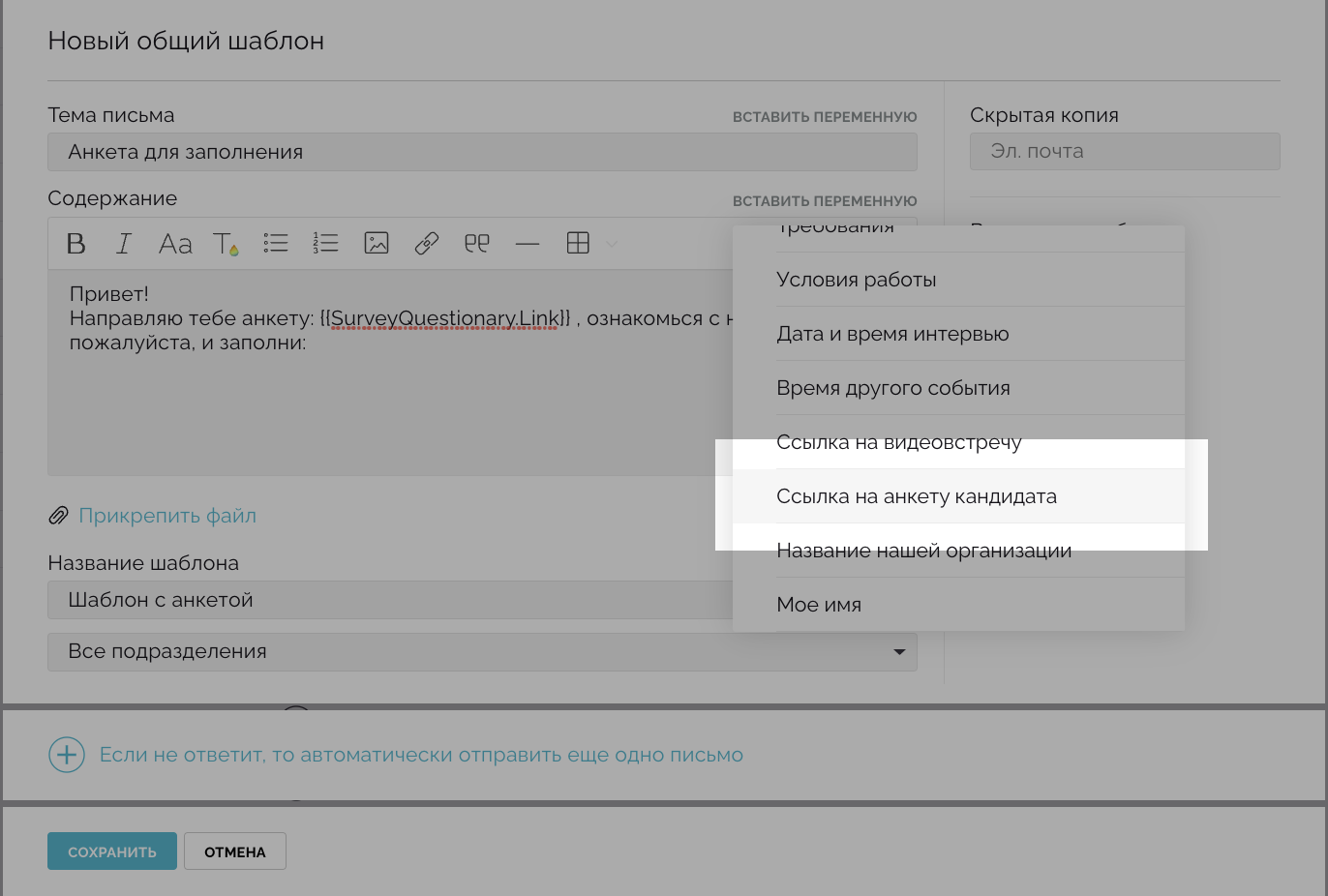Viewport: 1328px width, 896px height.
Task: Click Вставить переменную above subject field
Action: 824,117
